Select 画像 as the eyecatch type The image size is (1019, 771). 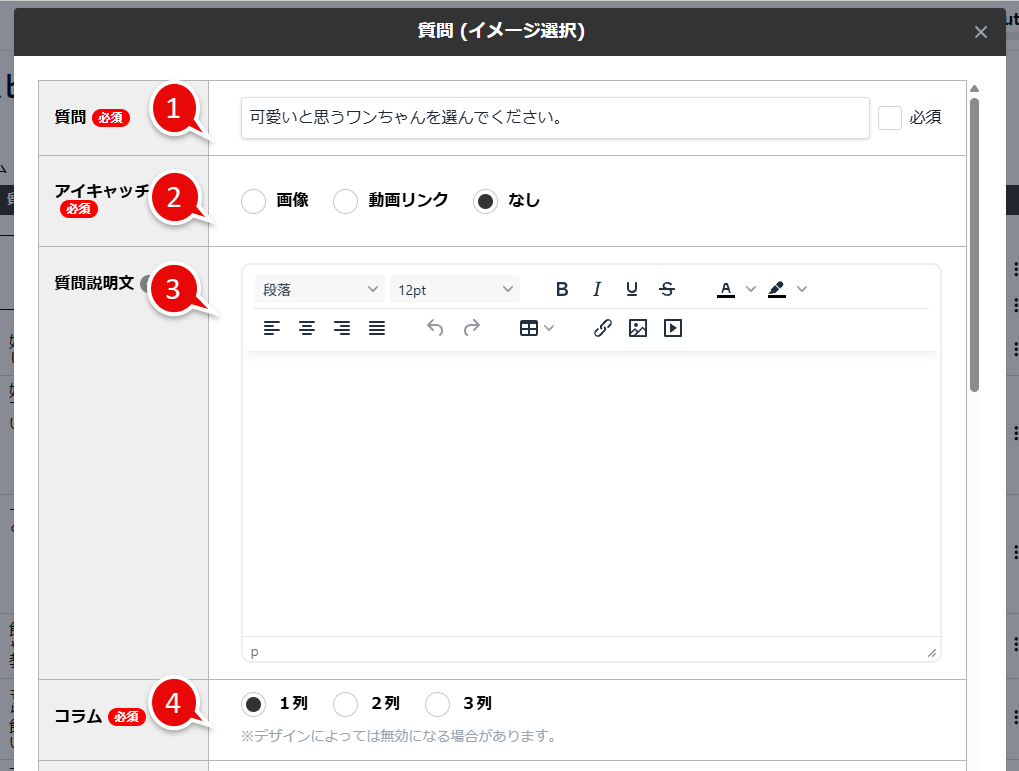(x=253, y=201)
